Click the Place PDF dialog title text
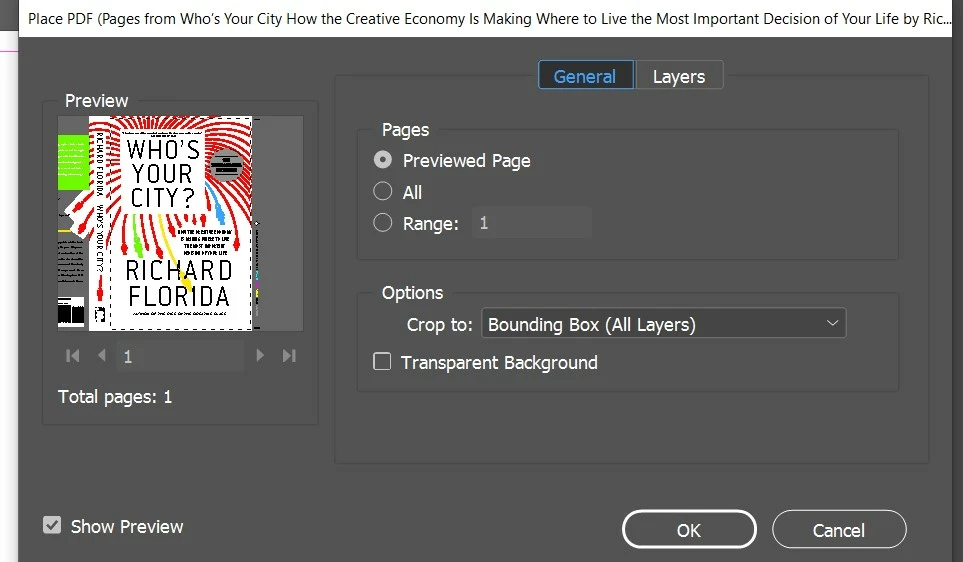Viewport: 963px width, 562px height. 489,19
